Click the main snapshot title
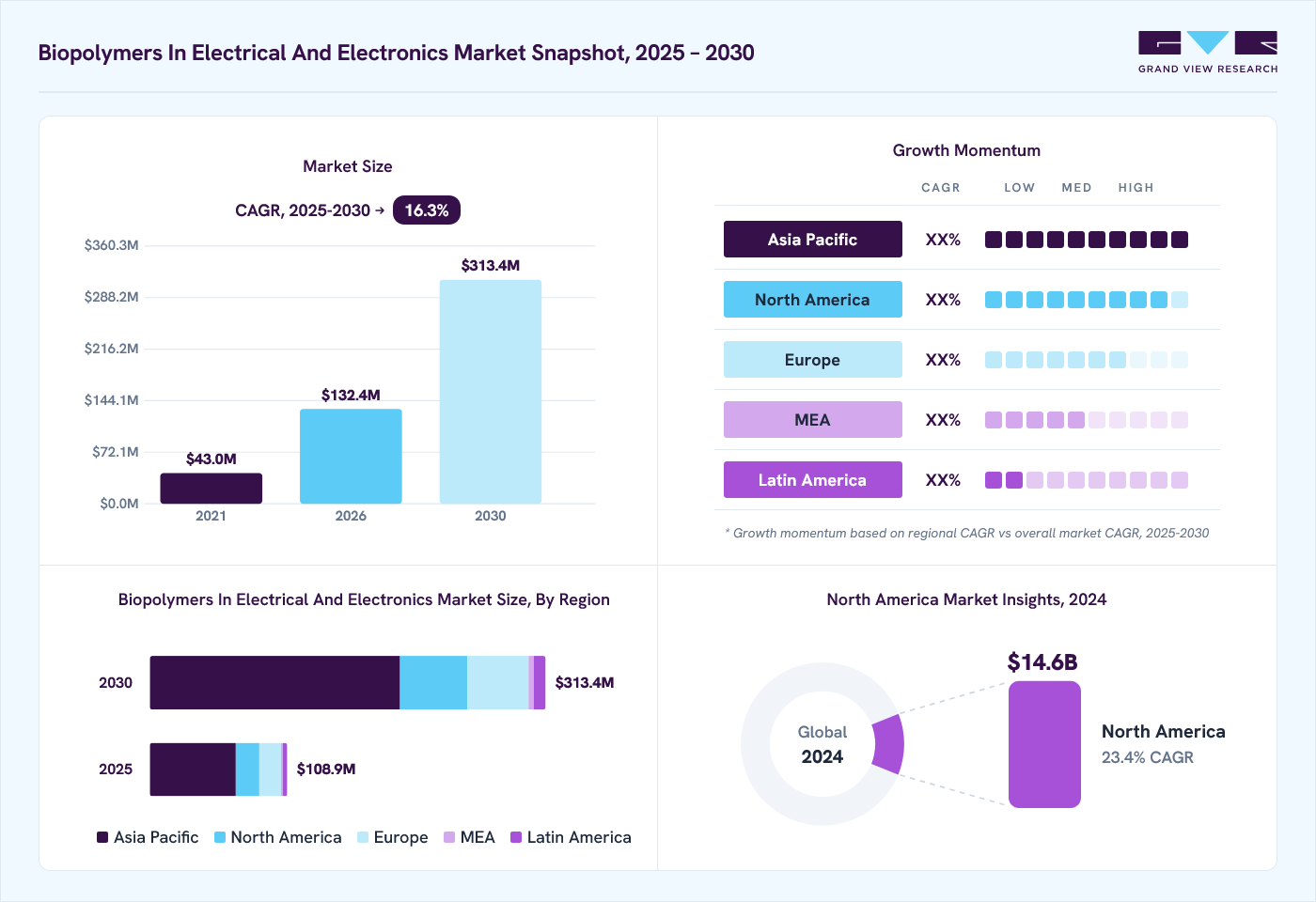1316x902 pixels. (396, 53)
